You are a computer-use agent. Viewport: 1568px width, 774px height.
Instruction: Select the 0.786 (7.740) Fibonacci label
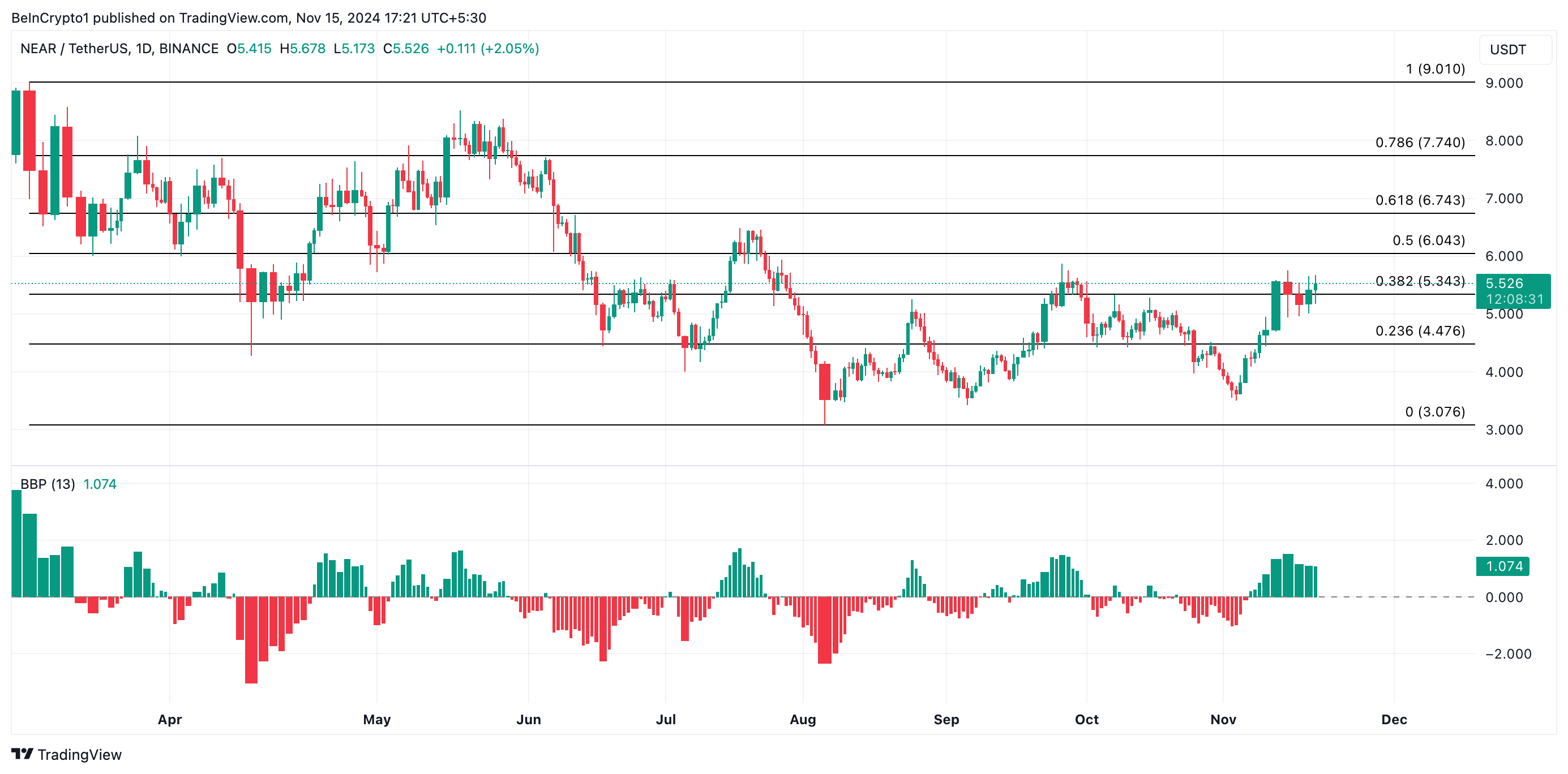pyautogui.click(x=1420, y=143)
